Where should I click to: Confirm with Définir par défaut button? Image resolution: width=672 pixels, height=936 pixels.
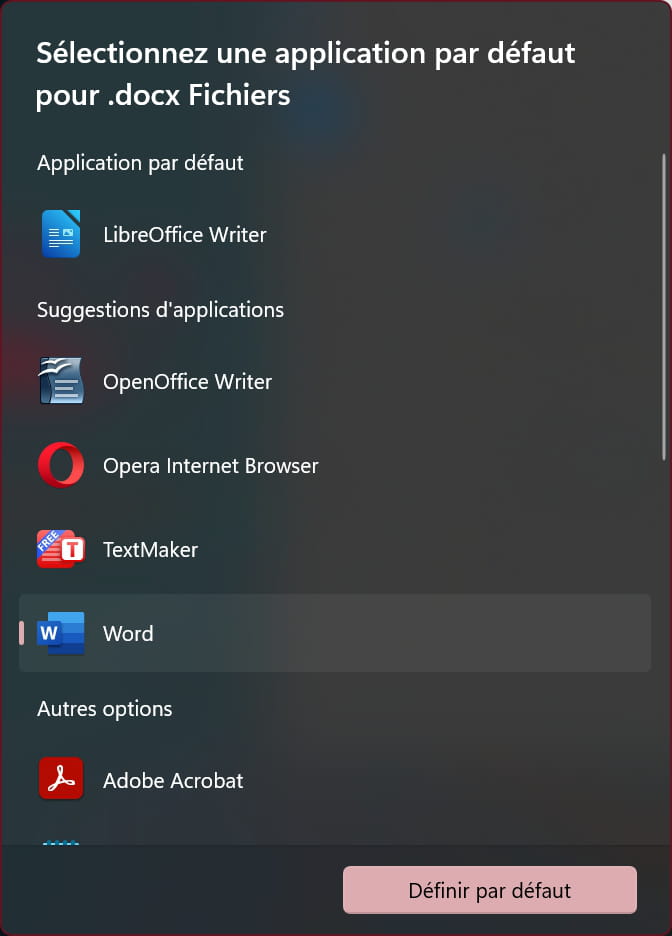pyautogui.click(x=490, y=890)
